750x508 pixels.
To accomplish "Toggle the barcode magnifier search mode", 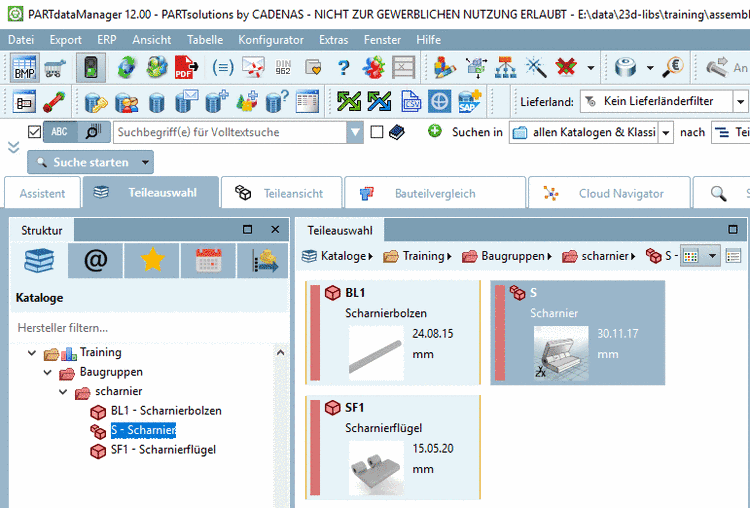I will pyautogui.click(x=93, y=132).
